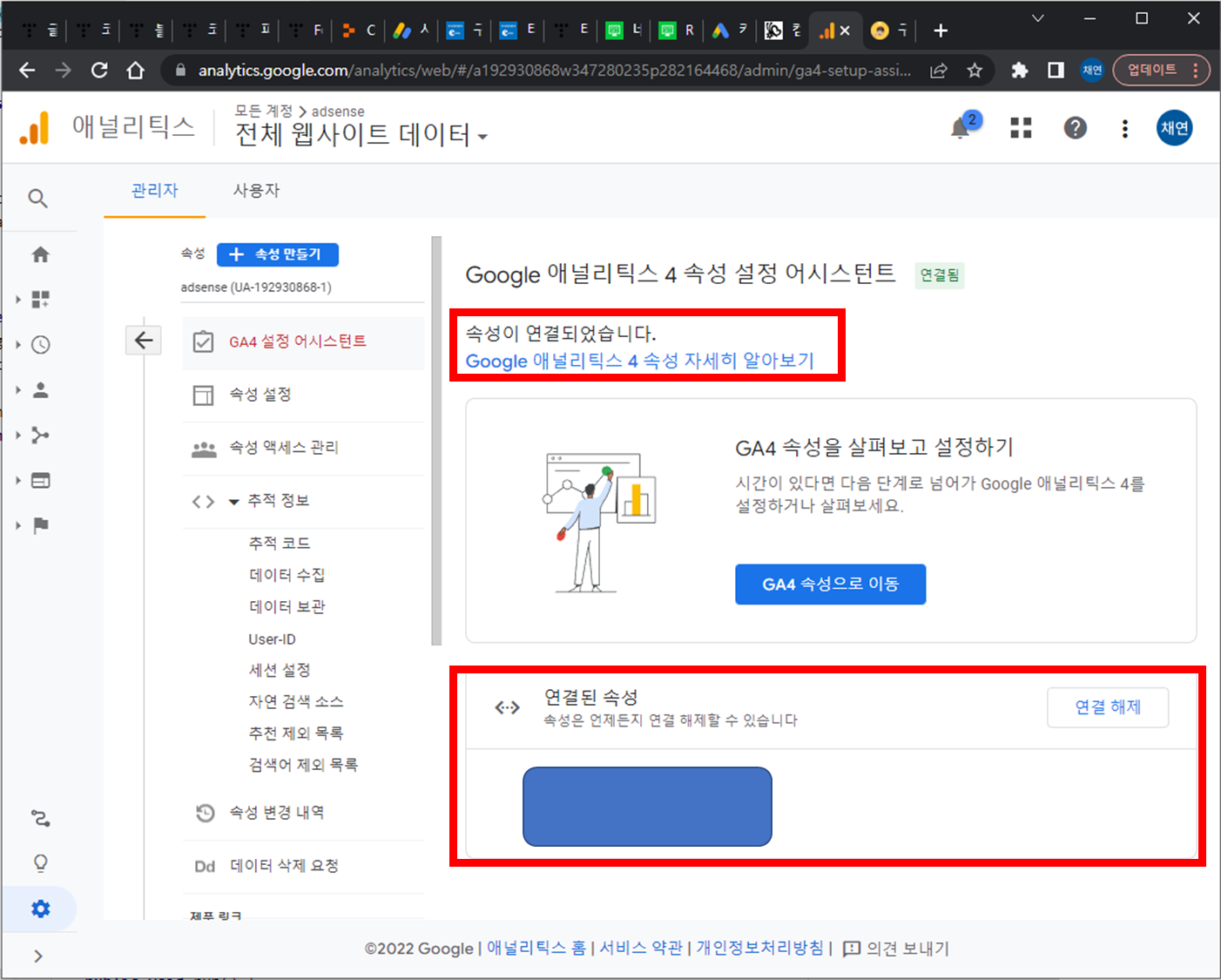
Task: Open the 전체 웹사이트 데이터 view dropdown
Action: (361, 134)
